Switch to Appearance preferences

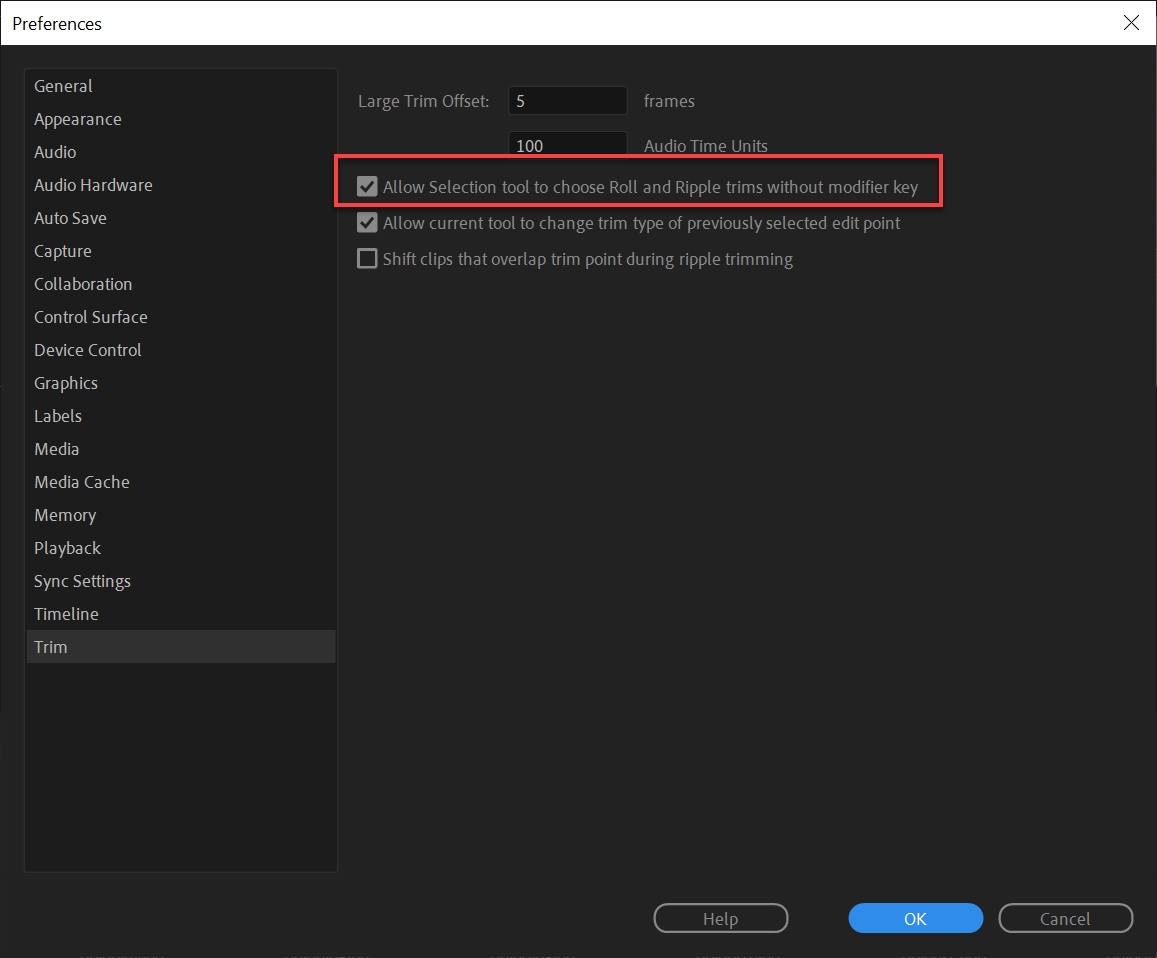click(x=78, y=118)
